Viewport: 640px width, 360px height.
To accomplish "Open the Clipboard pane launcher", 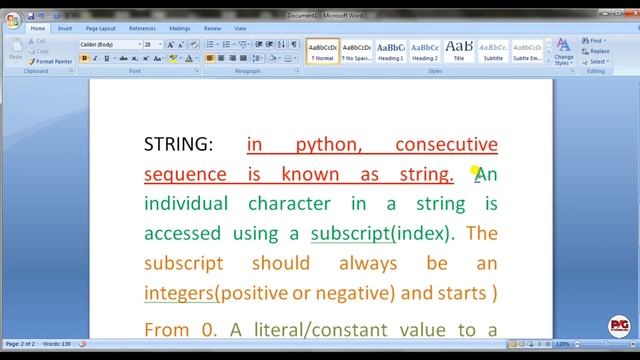I will pyautogui.click(x=71, y=71).
